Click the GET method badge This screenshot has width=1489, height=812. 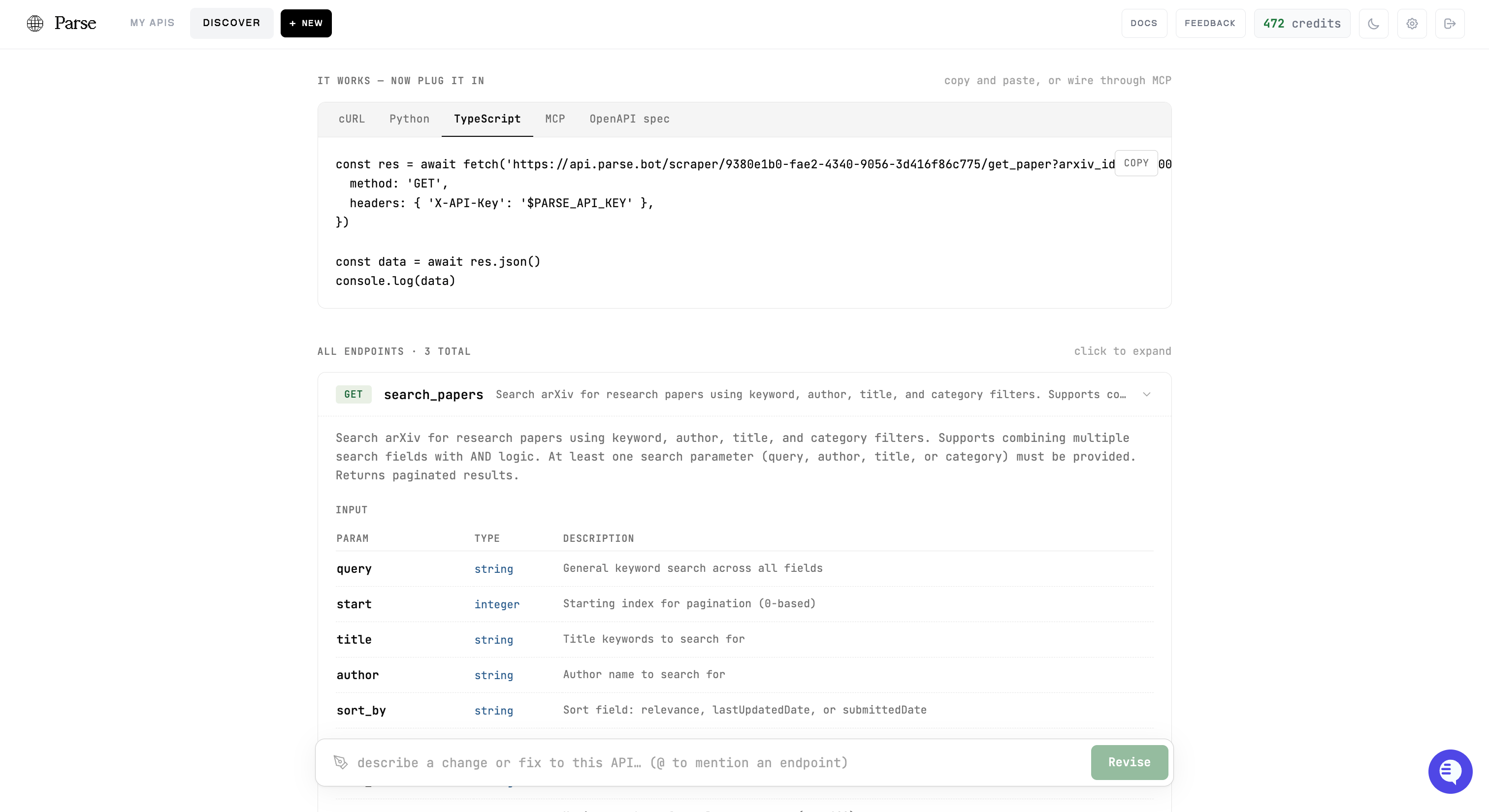click(353, 395)
